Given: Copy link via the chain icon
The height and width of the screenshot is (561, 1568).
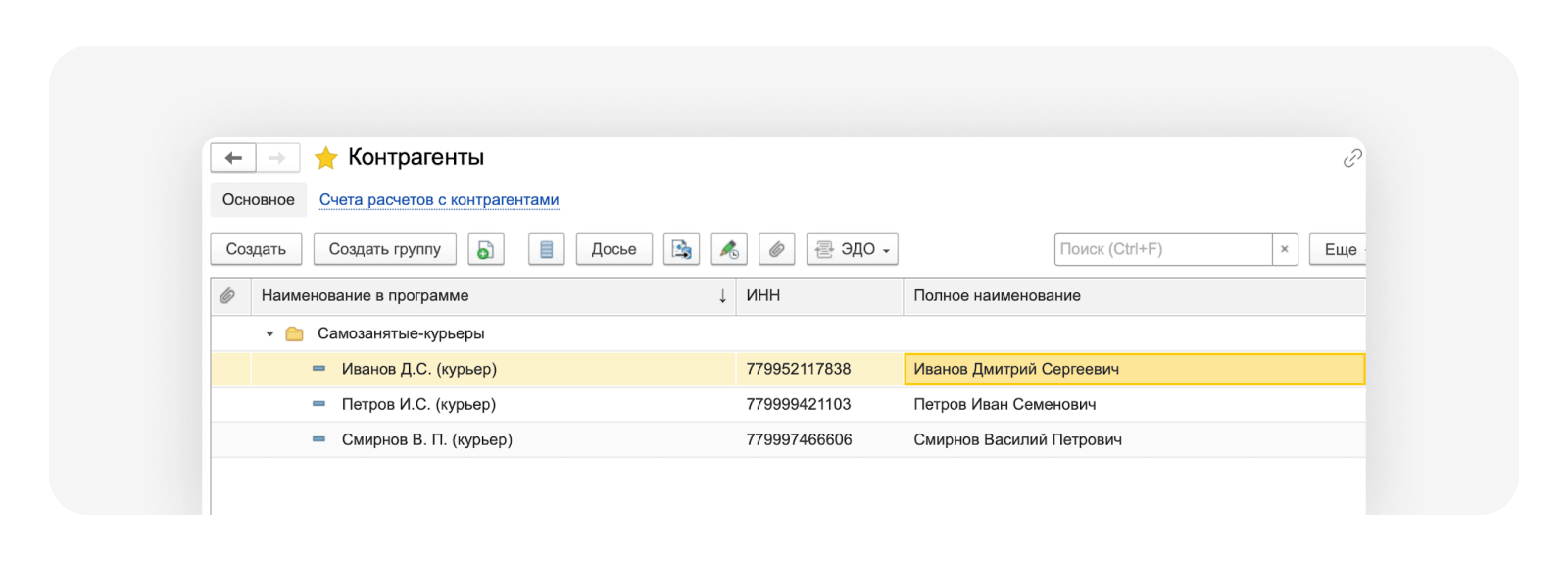Looking at the screenshot, I should pyautogui.click(x=1352, y=158).
